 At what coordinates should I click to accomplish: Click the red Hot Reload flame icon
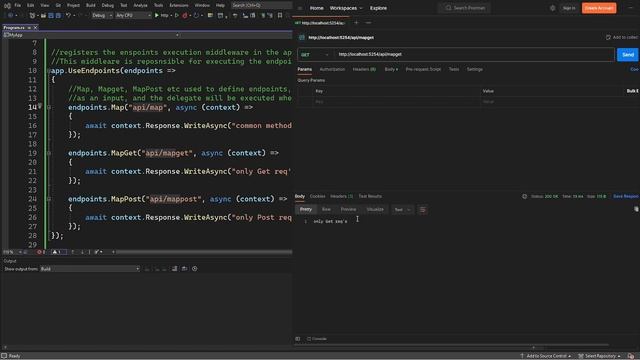(x=185, y=16)
